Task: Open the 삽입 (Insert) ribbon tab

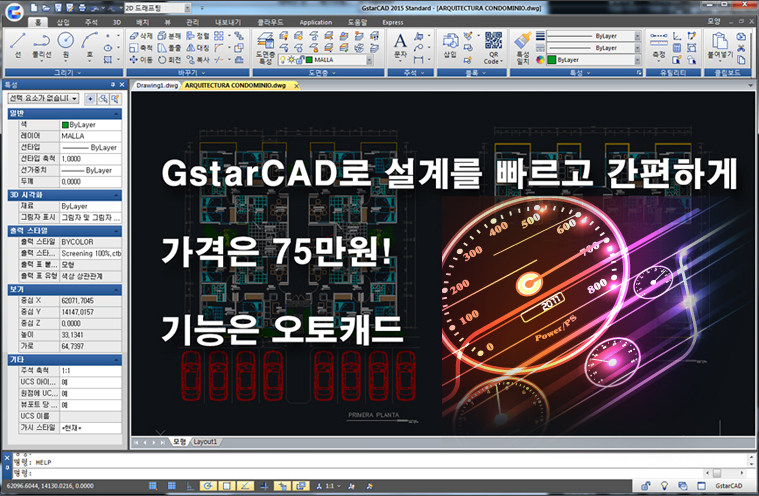Action: click(63, 22)
